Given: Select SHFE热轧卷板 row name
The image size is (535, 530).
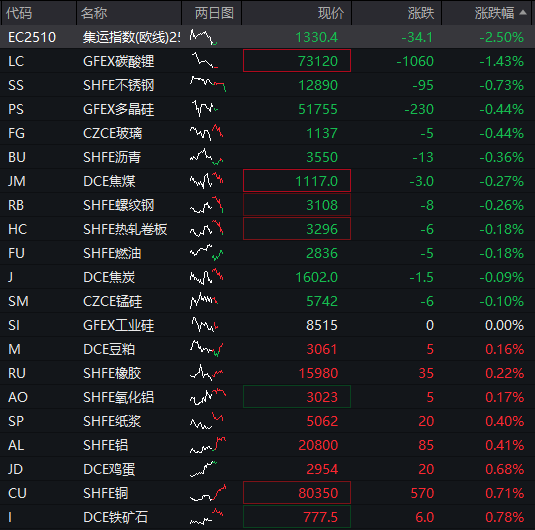Looking at the screenshot, I should point(125,229).
